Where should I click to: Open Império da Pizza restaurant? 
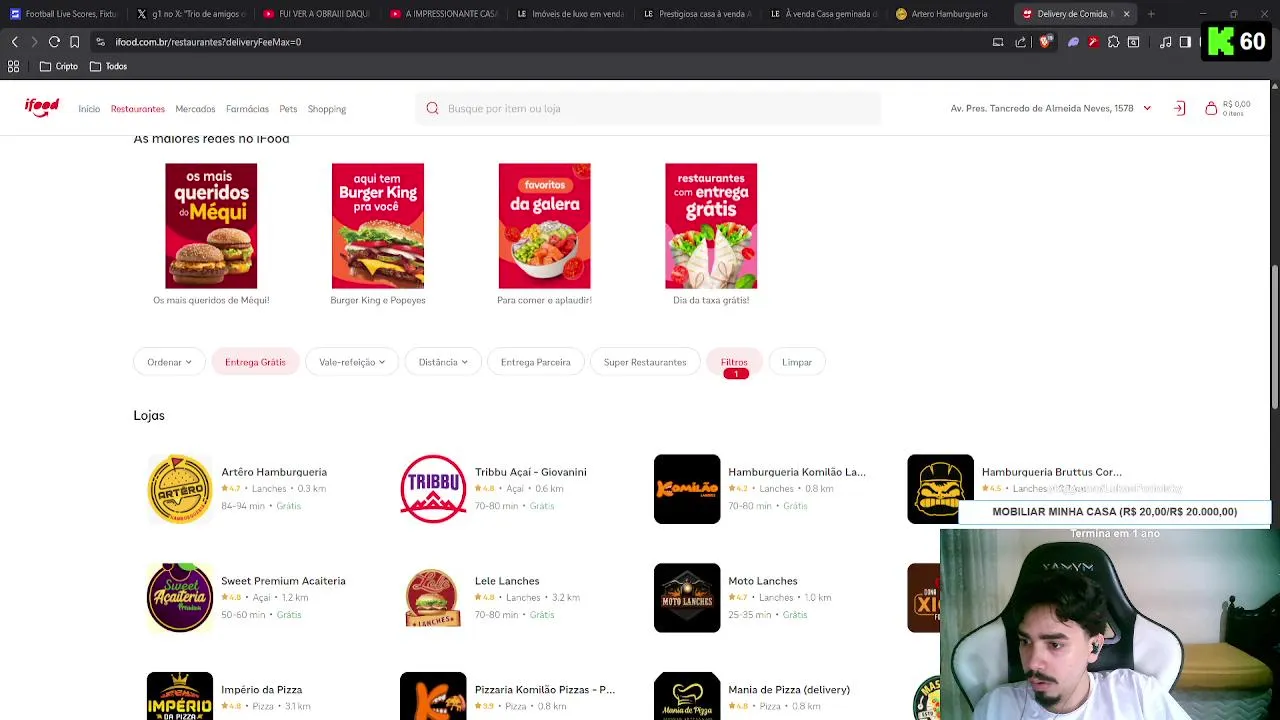coord(261,690)
